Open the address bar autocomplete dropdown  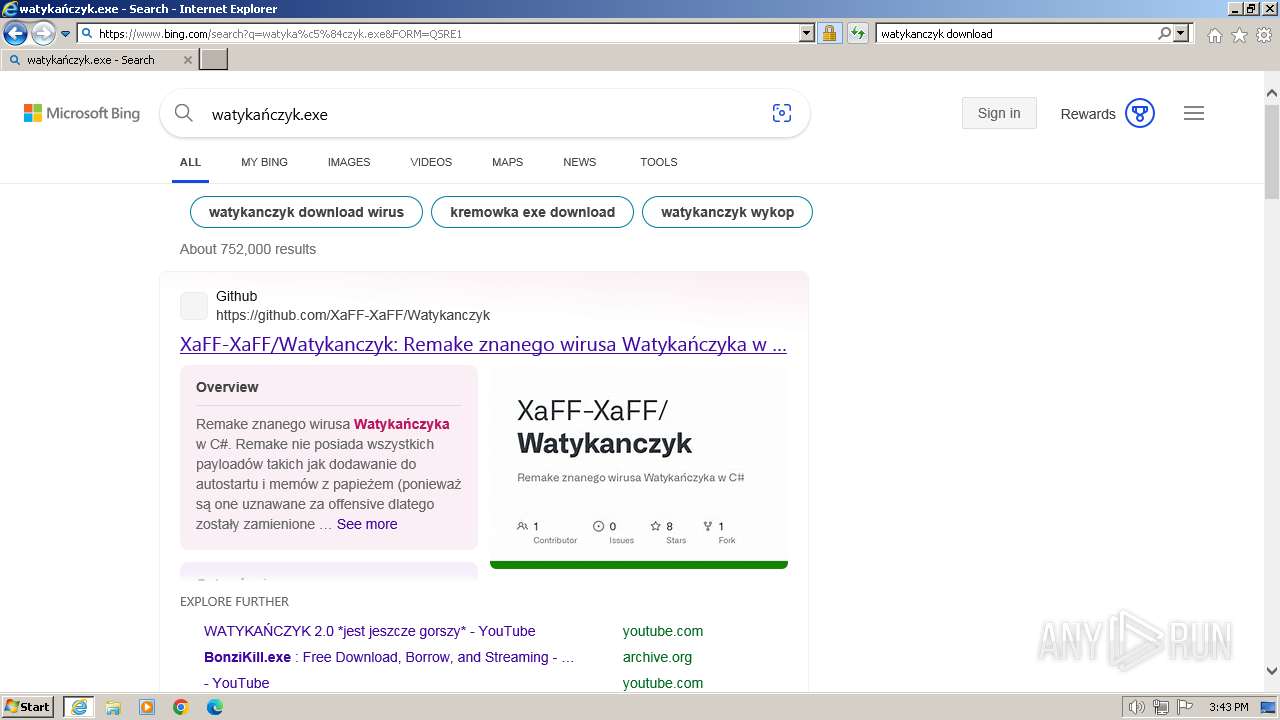tap(807, 33)
